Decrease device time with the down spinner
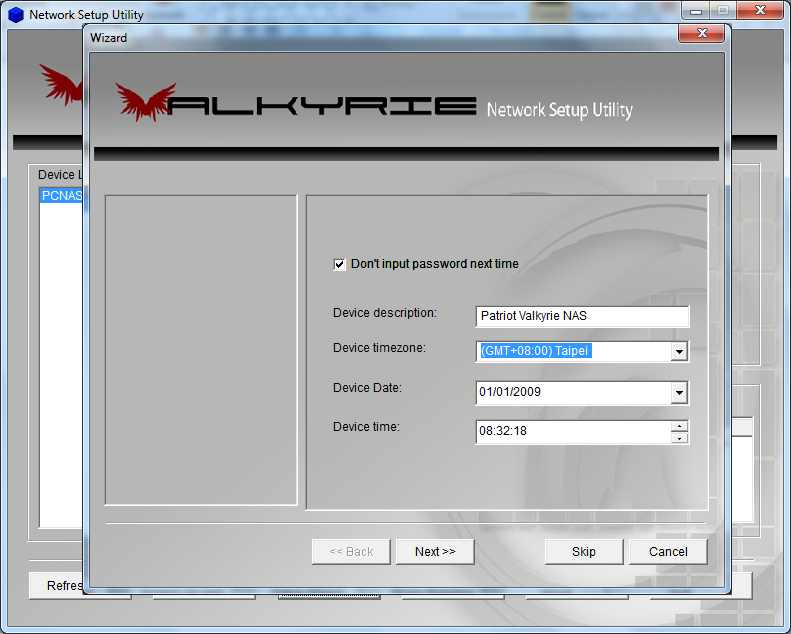791x634 pixels. pos(680,438)
